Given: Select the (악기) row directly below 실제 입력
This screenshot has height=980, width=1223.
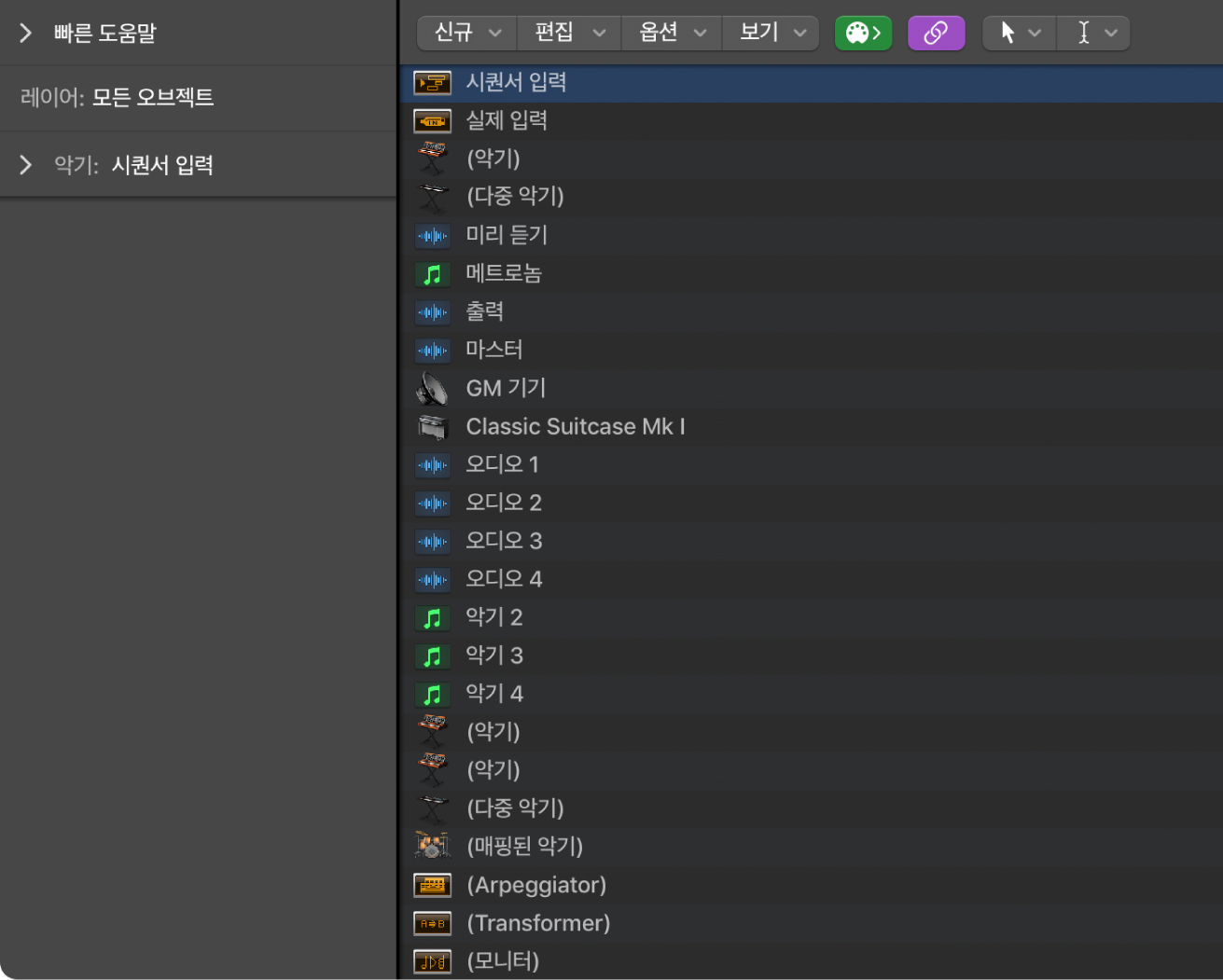Looking at the screenshot, I should 811,159.
